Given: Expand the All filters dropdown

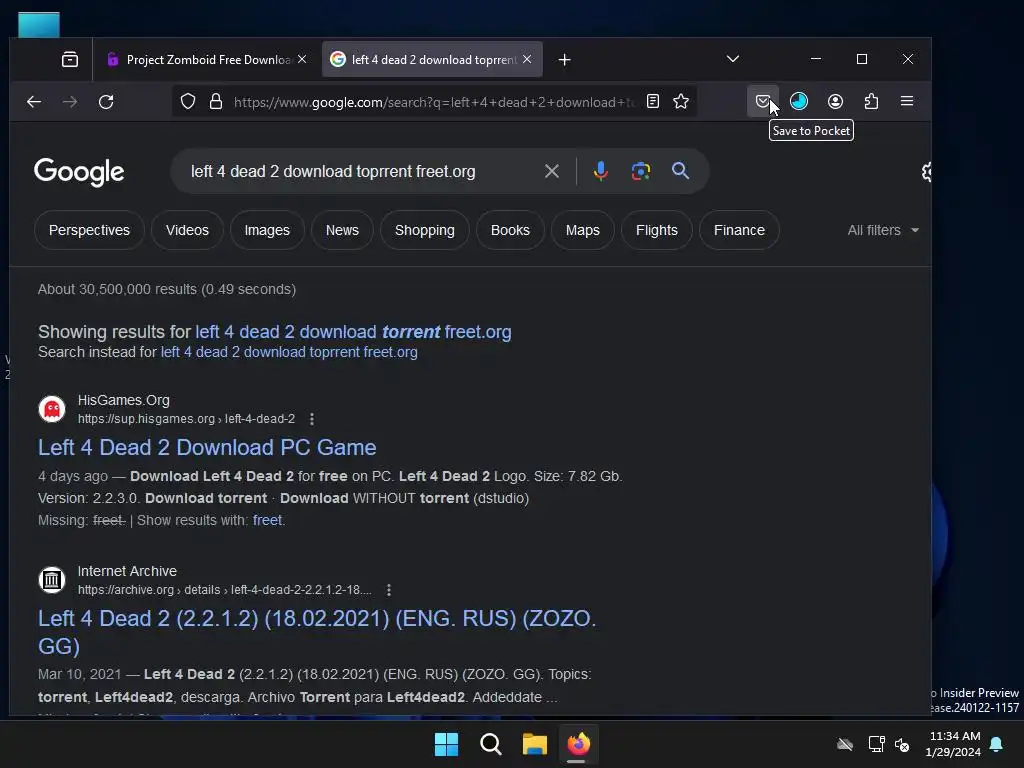Looking at the screenshot, I should [883, 230].
